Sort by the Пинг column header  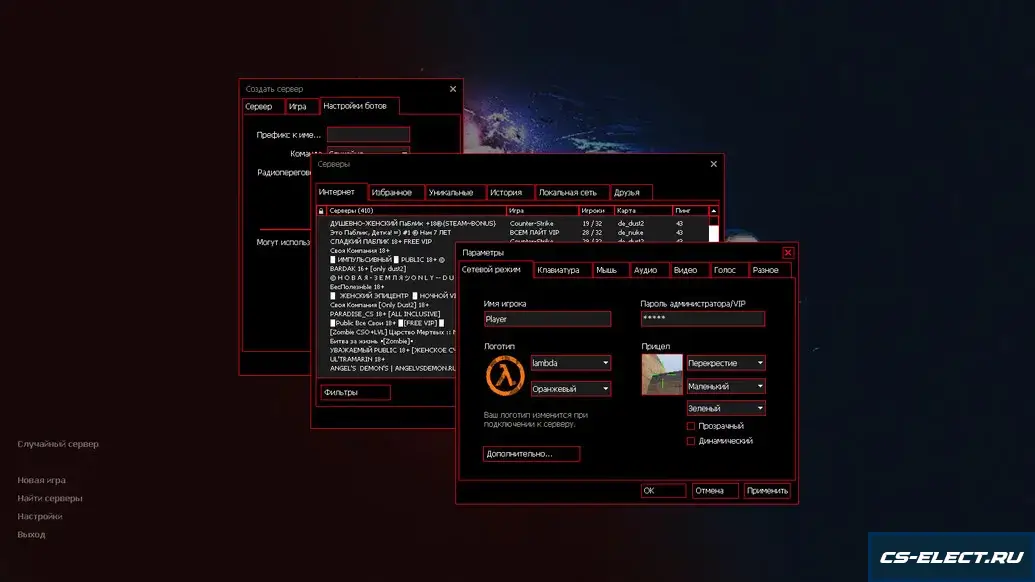(690, 211)
